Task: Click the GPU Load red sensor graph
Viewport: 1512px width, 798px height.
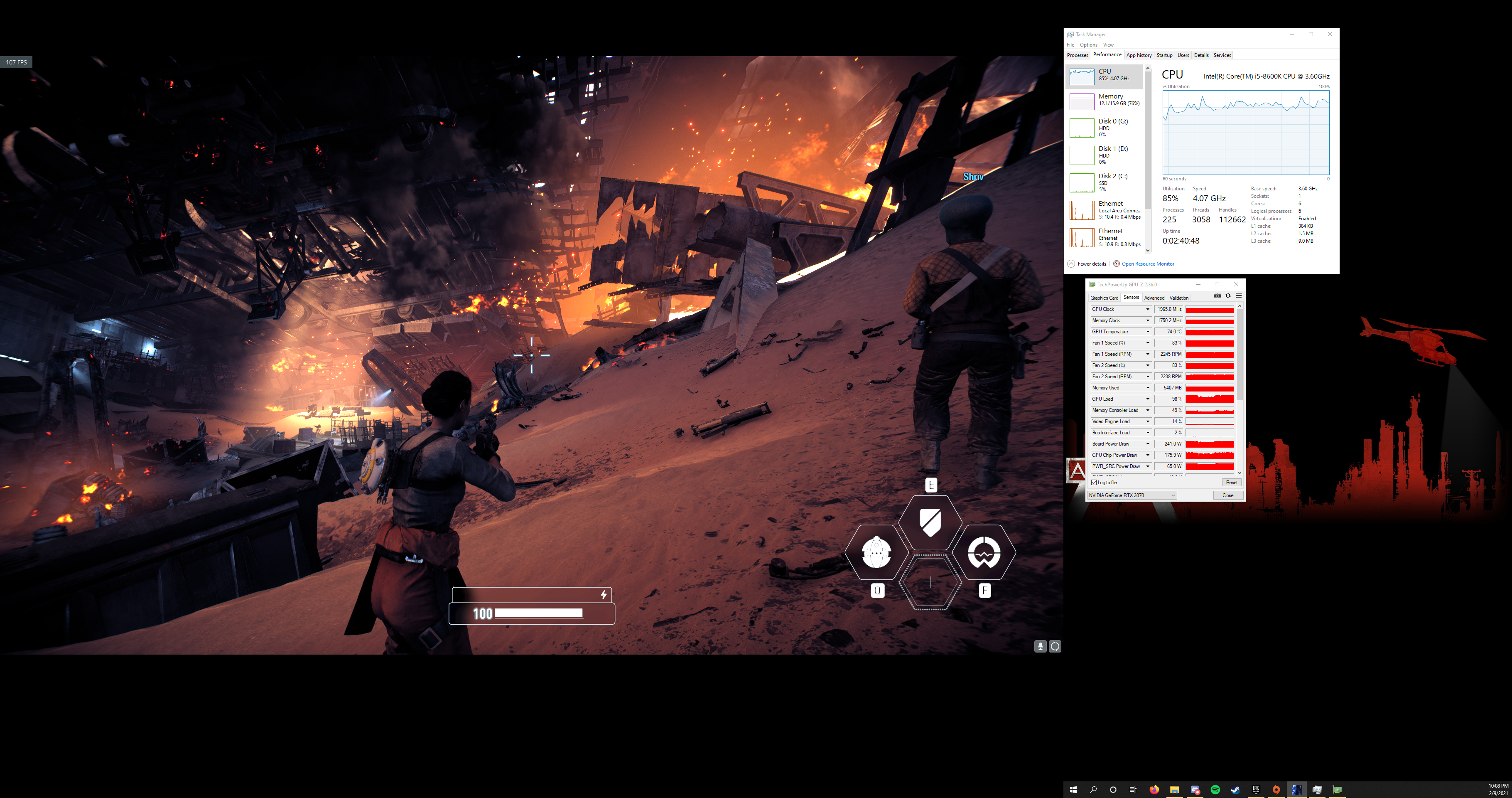Action: (1209, 399)
